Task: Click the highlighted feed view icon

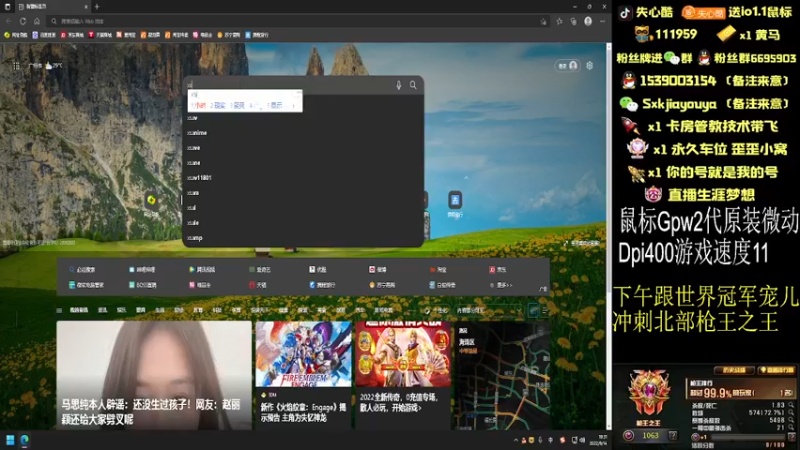Action: (x=534, y=310)
